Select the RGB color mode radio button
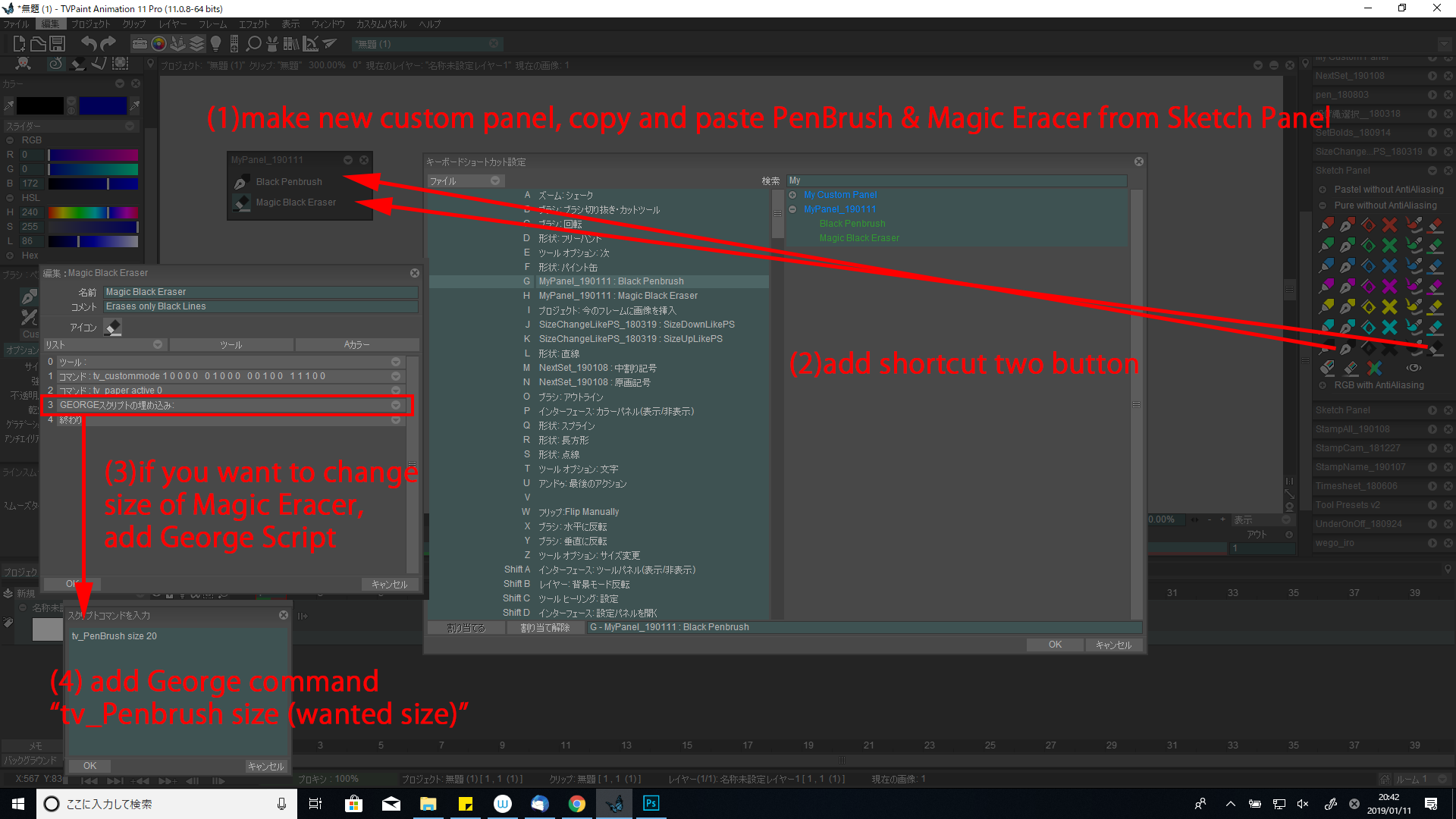The width and height of the screenshot is (1456, 819). (x=11, y=140)
